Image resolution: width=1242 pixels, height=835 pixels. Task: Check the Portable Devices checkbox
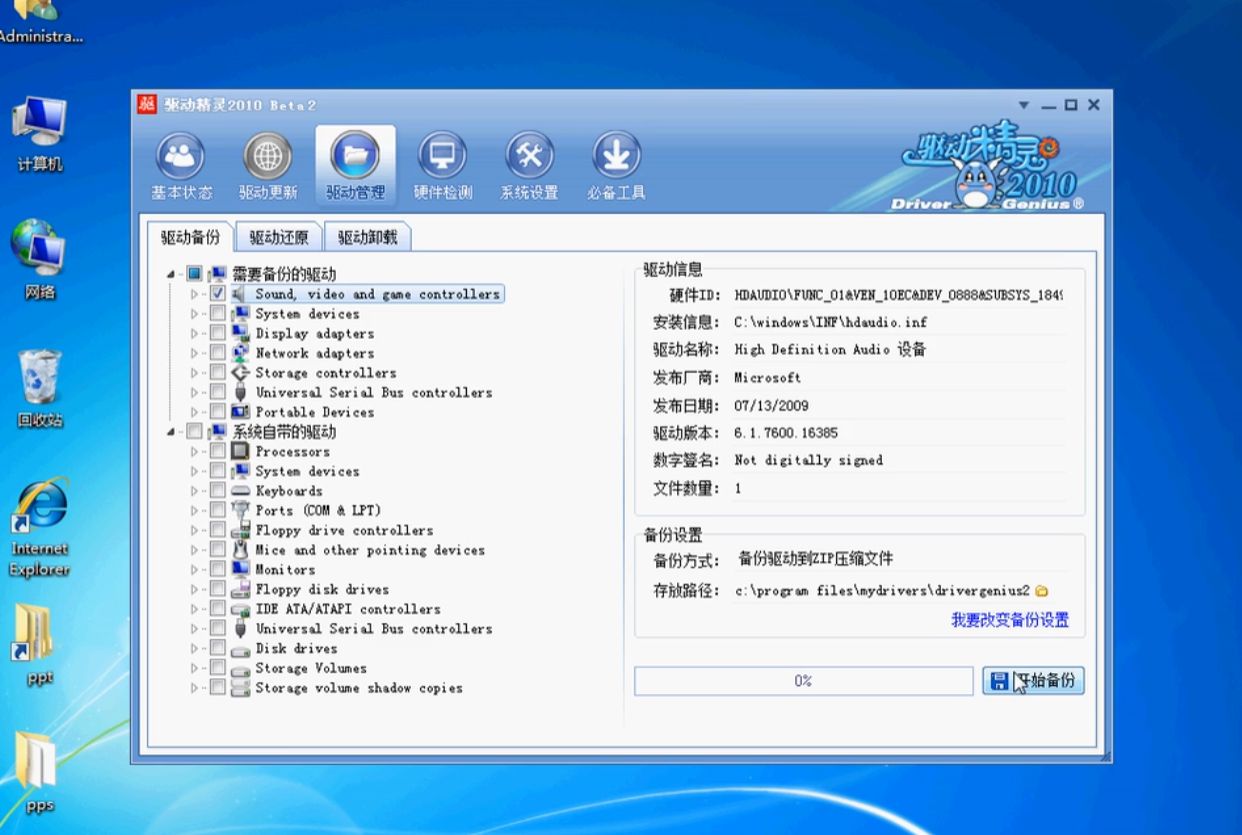click(x=217, y=412)
